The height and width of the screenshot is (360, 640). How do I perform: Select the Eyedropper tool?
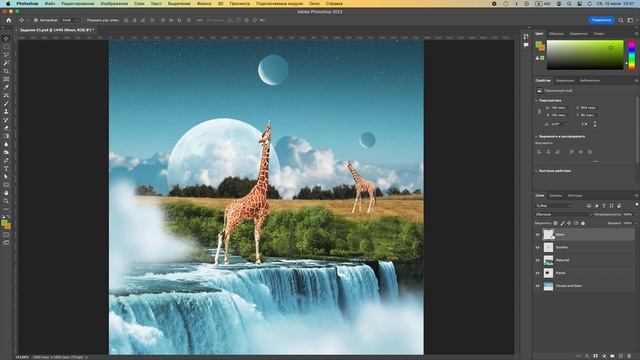[x=6, y=87]
